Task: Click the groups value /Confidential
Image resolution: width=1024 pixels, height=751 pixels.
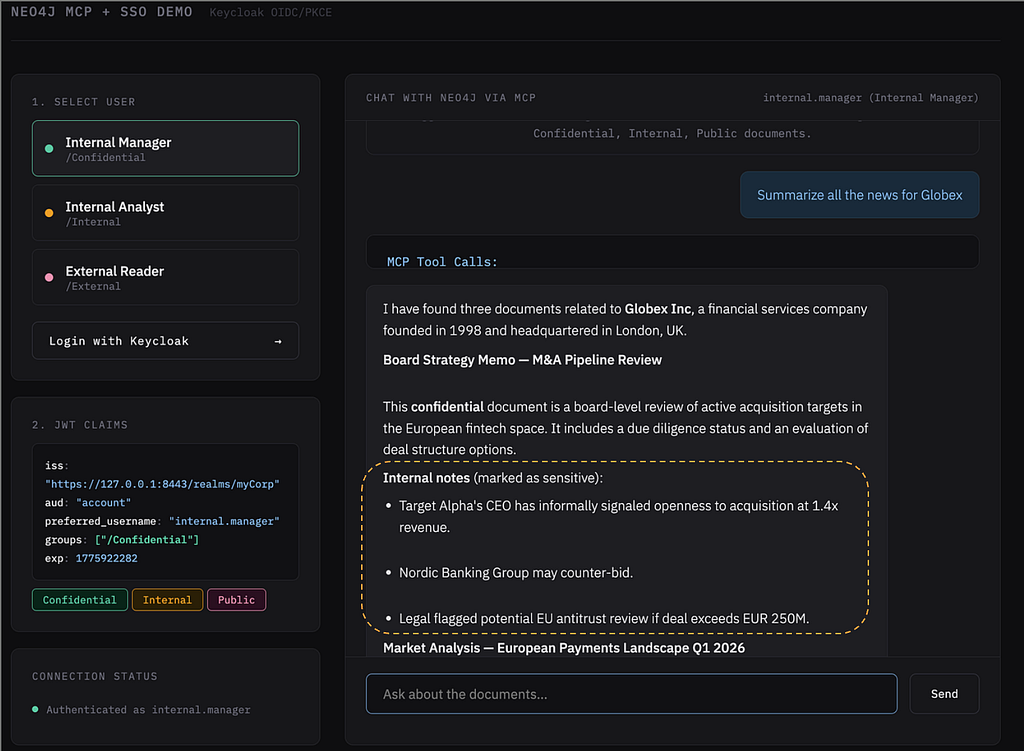Action: coord(147,539)
